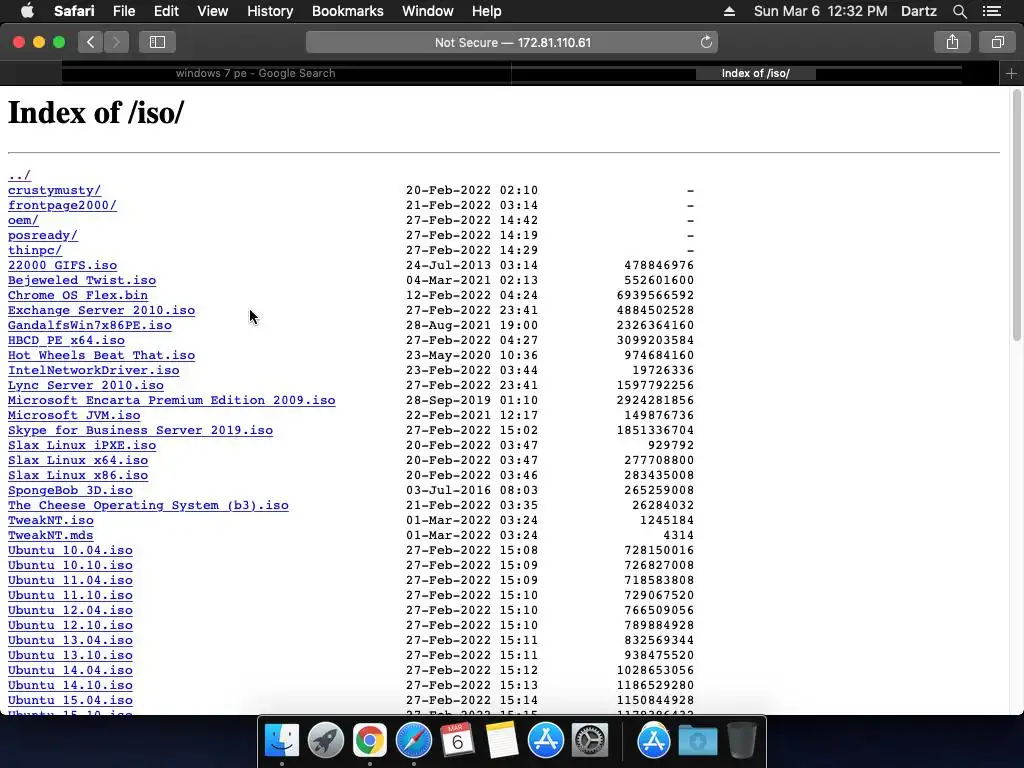
Task: Open the File menu
Action: (x=123, y=11)
